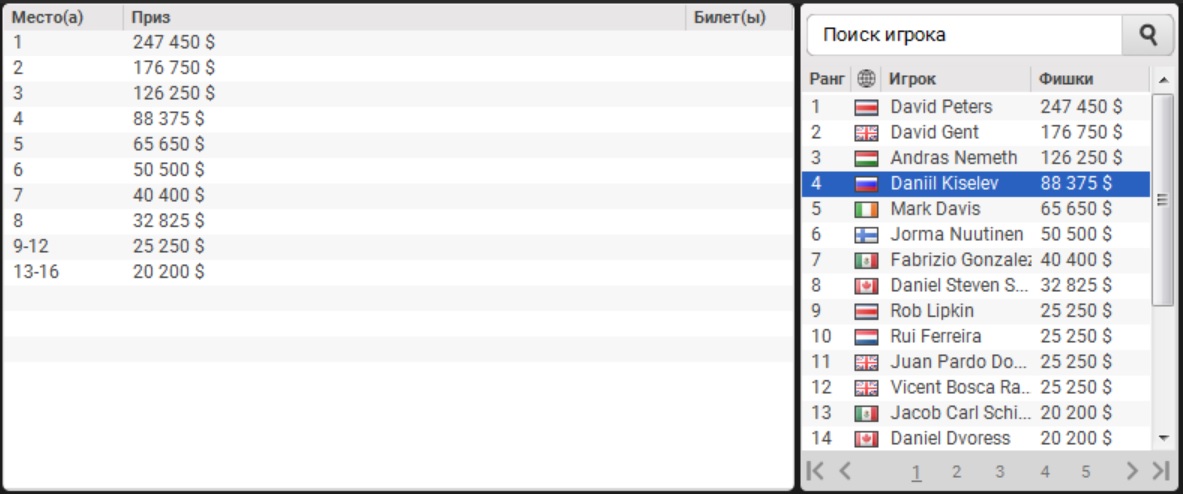Sort player list by Фишки column
Screen dimensions: 1183x494
(x=1090, y=79)
